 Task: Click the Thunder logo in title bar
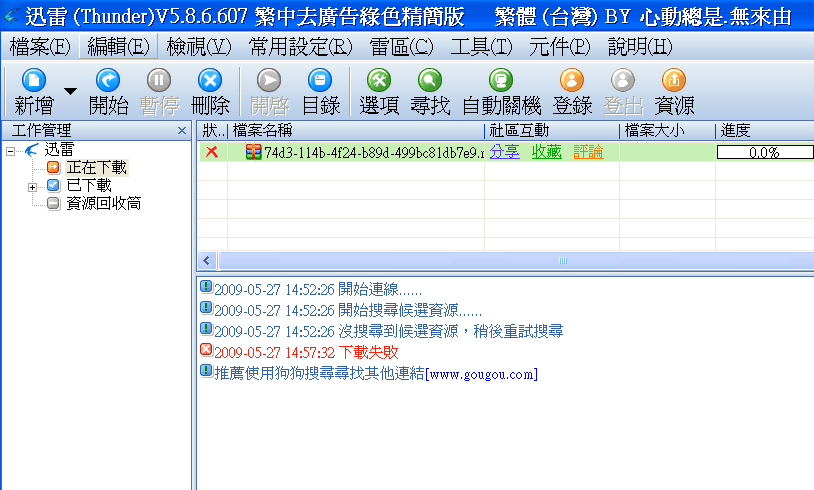click(11, 16)
